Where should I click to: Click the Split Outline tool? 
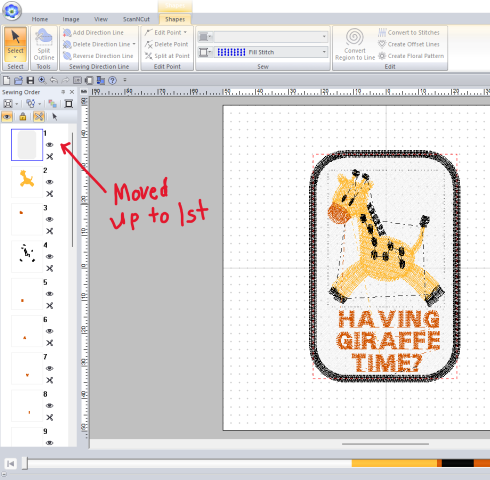click(x=44, y=44)
